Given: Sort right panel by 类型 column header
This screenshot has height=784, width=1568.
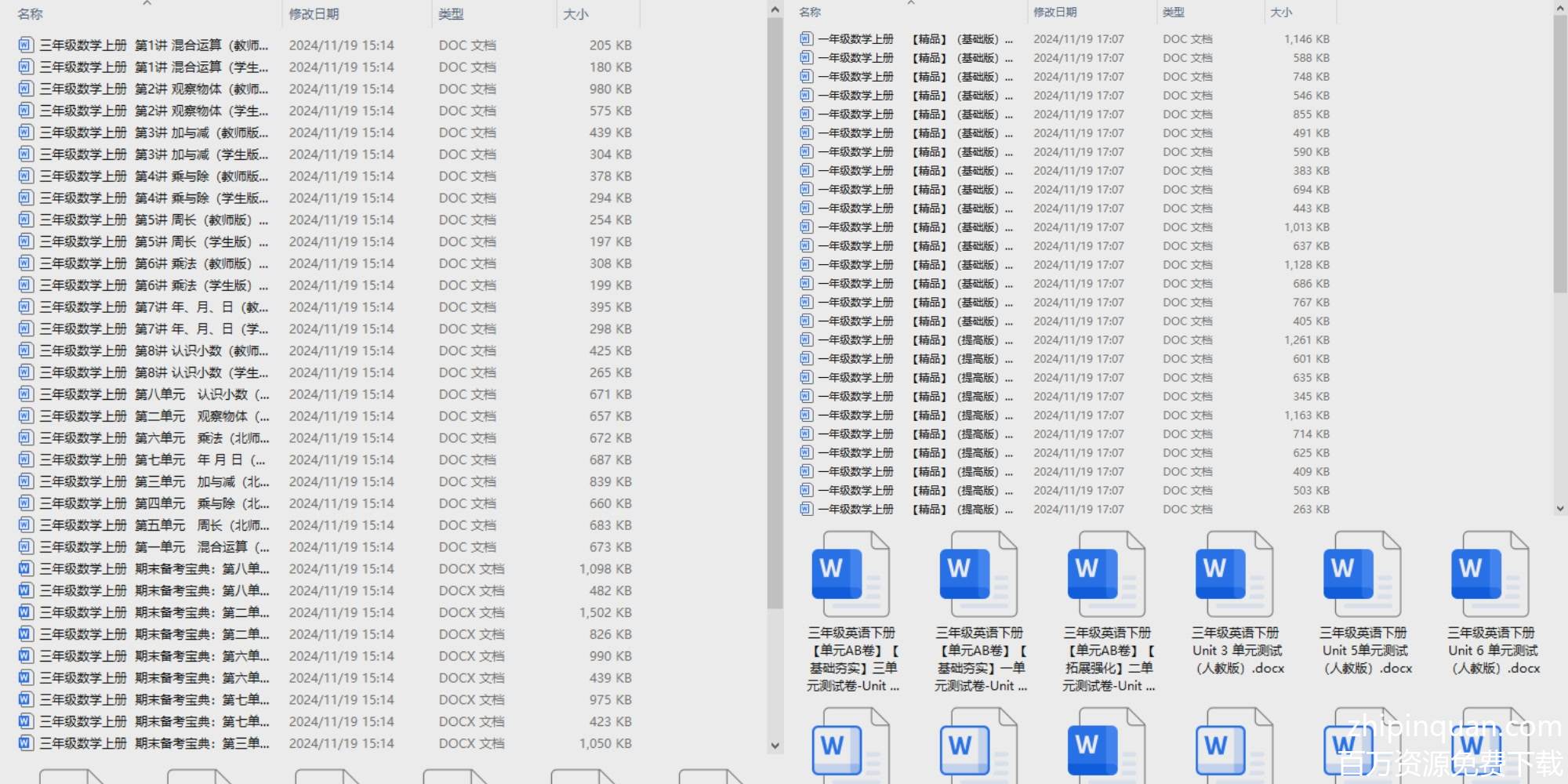Looking at the screenshot, I should 1174,13.
